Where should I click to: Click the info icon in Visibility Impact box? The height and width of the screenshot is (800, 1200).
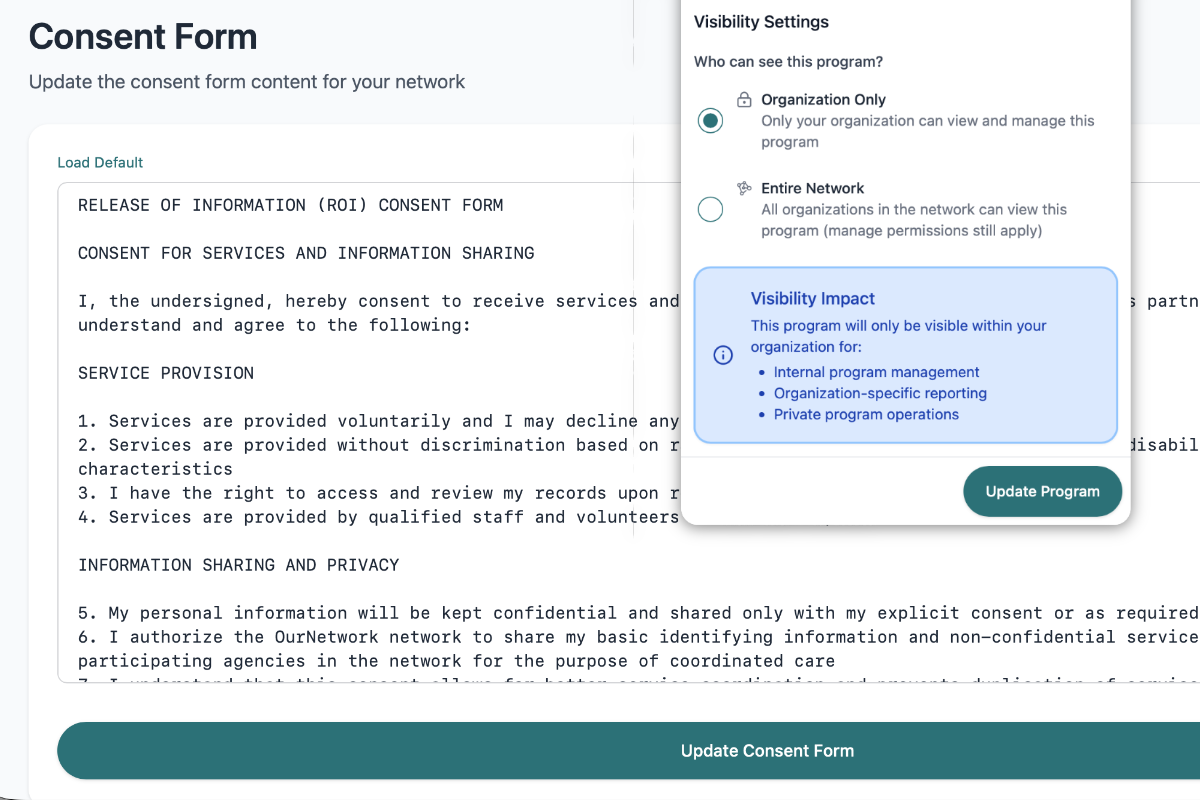pos(723,355)
